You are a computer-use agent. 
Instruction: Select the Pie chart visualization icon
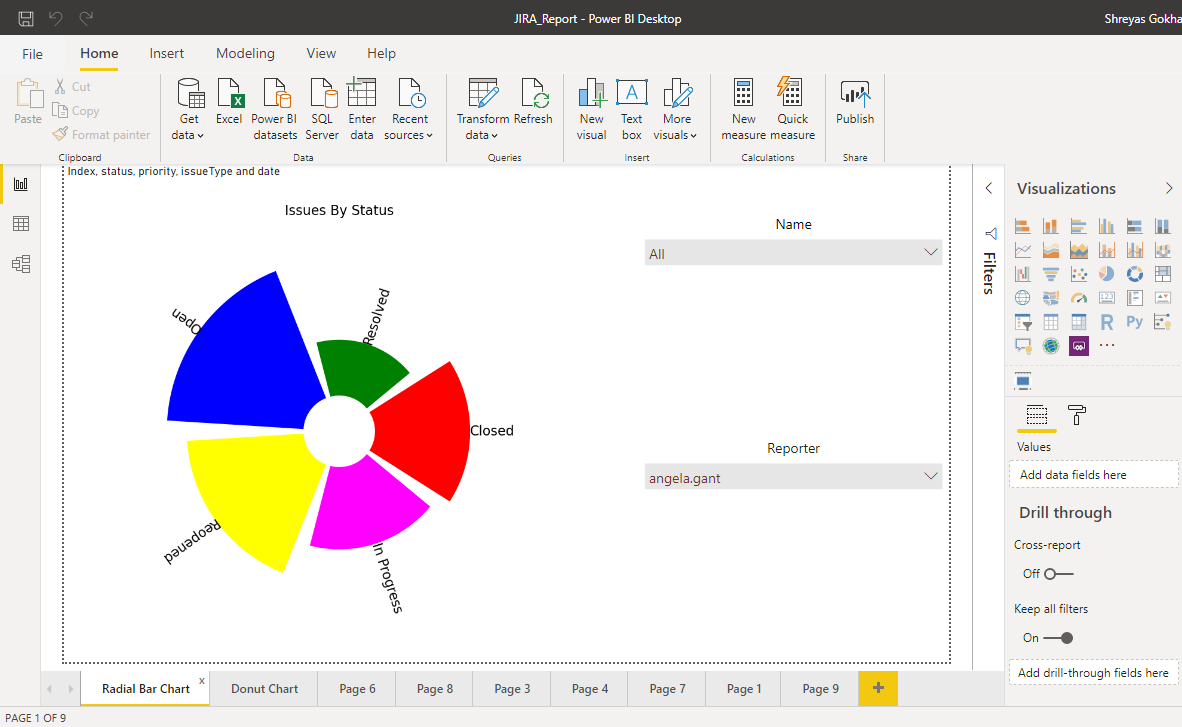1106,274
